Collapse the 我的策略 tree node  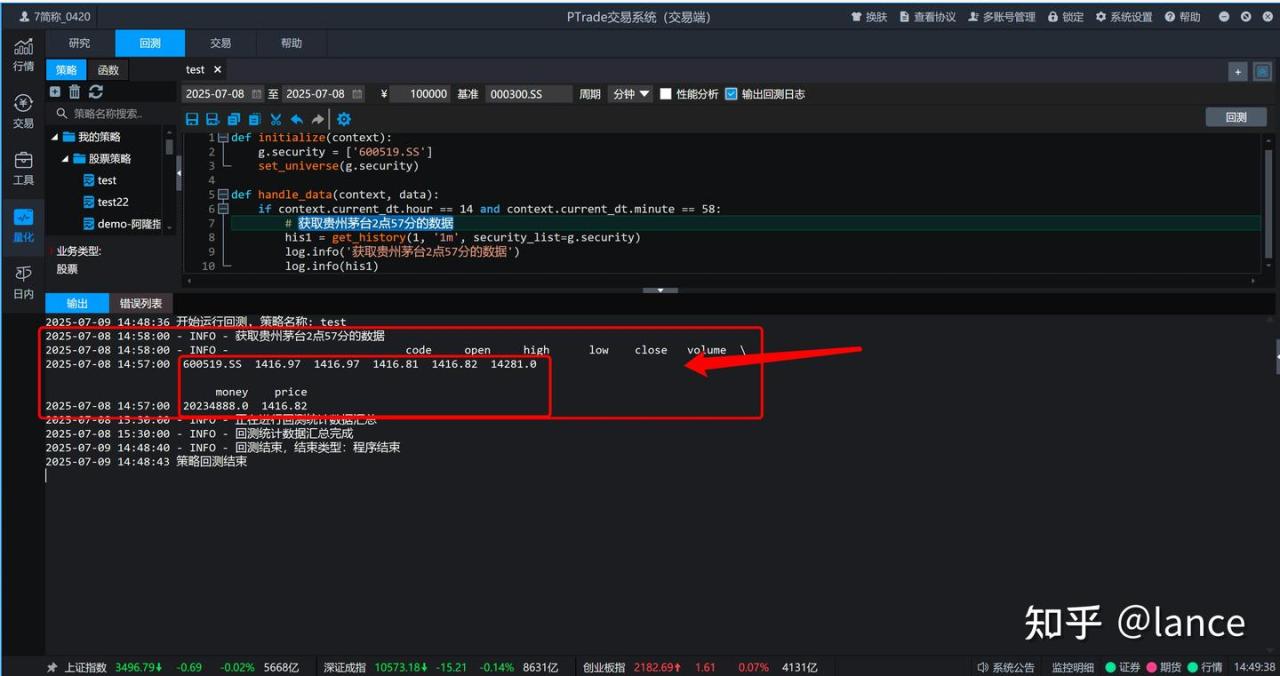[x=55, y=137]
